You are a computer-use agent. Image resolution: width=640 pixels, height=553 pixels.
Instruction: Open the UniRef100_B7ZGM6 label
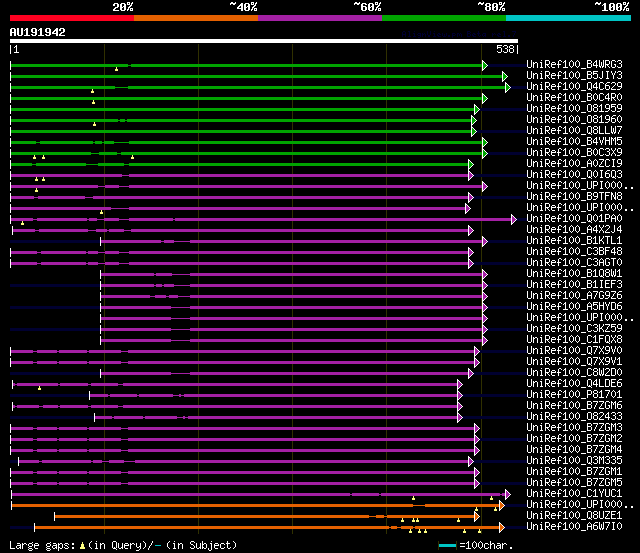(x=574, y=406)
